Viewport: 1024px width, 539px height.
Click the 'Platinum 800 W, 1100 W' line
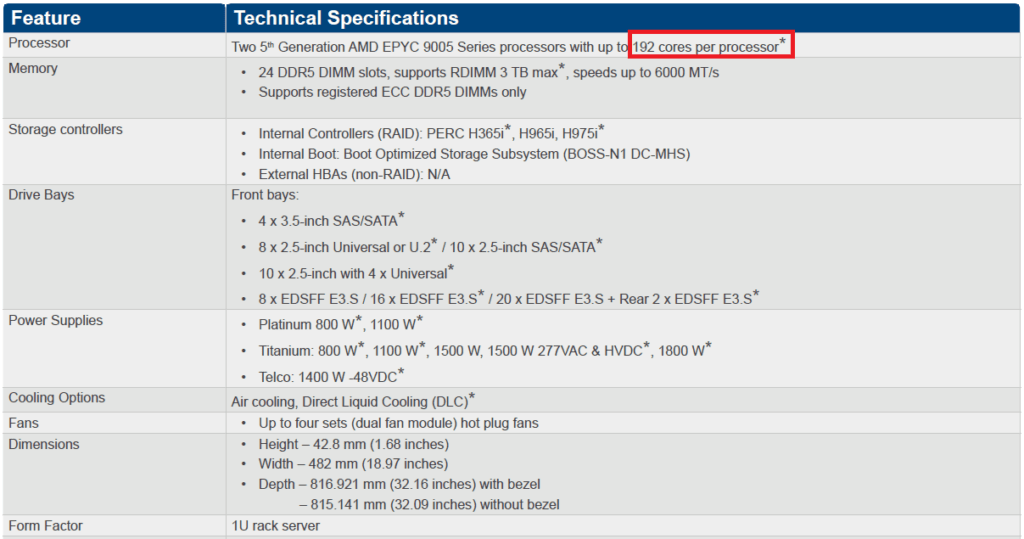click(x=340, y=323)
